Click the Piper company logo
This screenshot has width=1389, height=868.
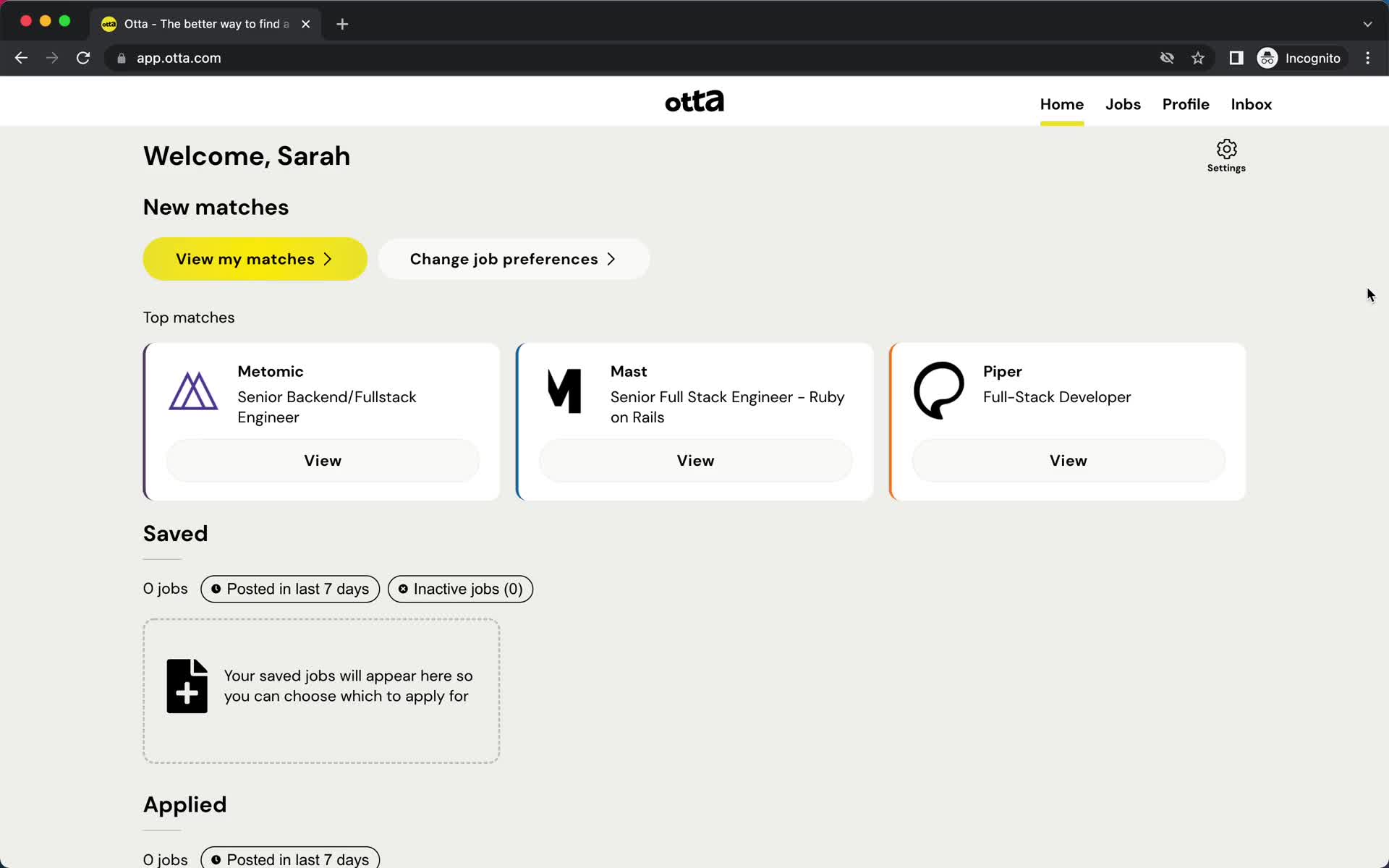point(939,391)
